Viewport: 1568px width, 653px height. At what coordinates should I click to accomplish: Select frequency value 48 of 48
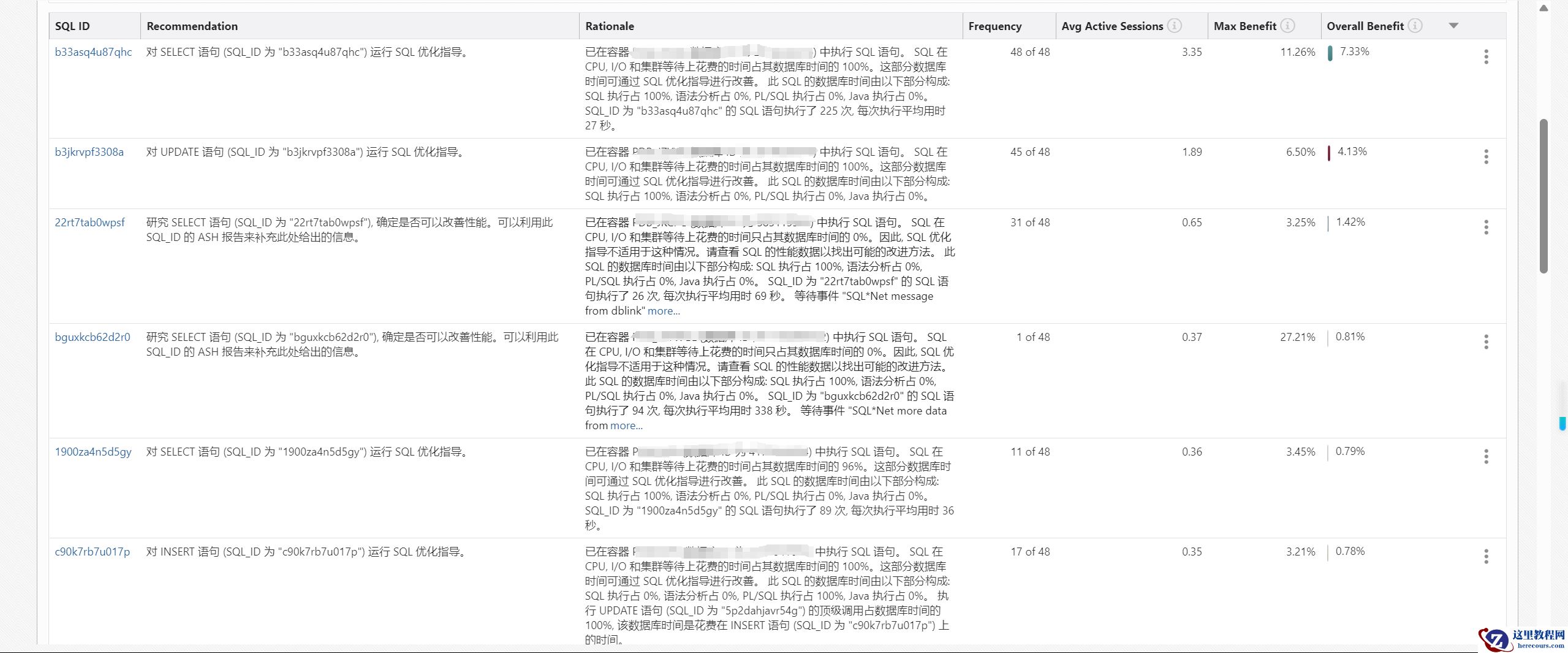coord(1030,52)
